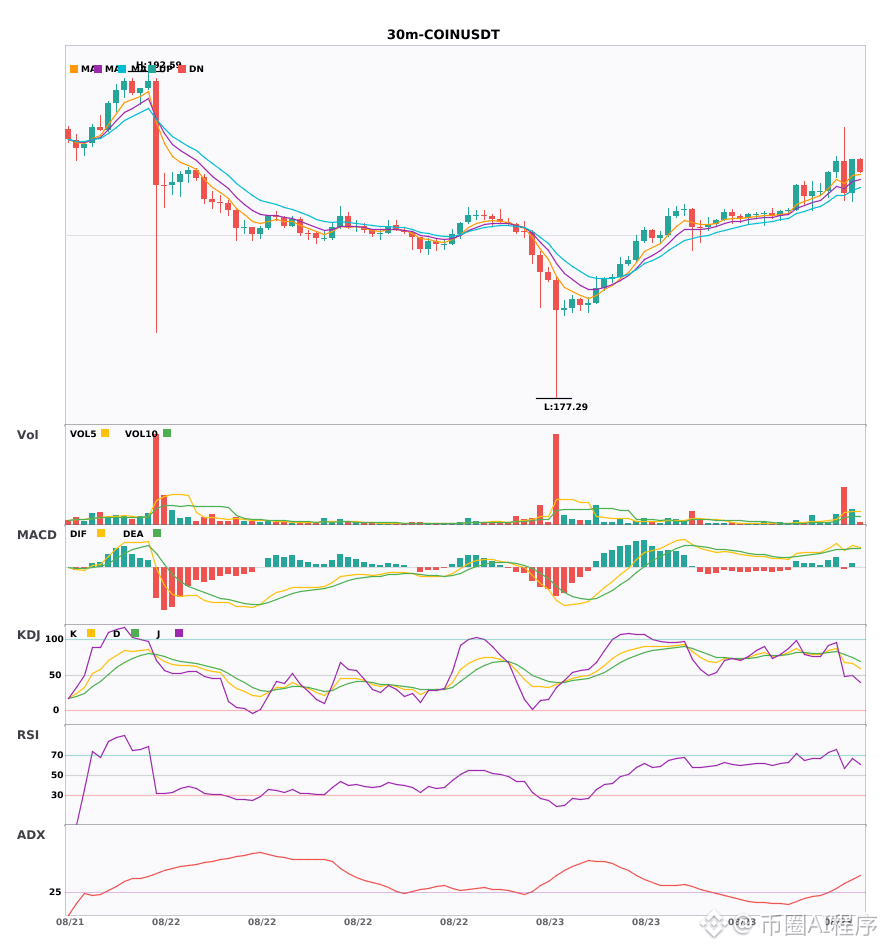Click the green D legend swatch
This screenshot has width=885, height=950.
click(x=135, y=633)
